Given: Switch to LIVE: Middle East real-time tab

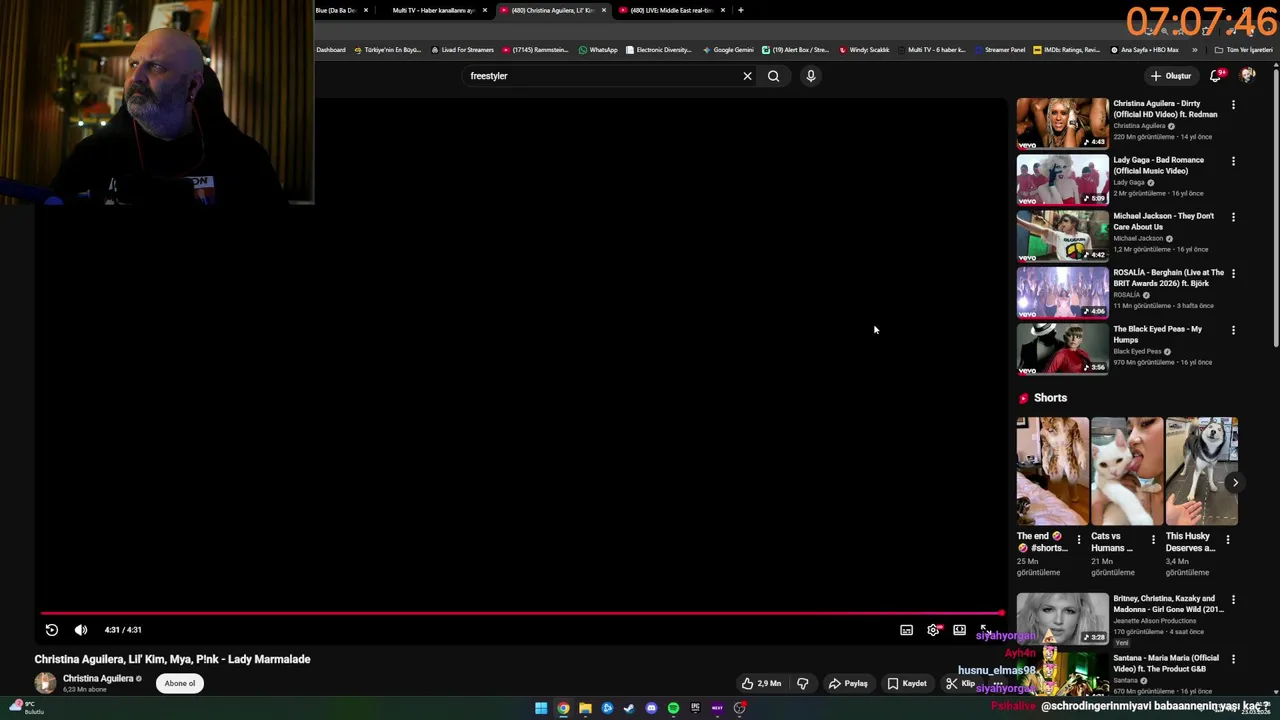Looking at the screenshot, I should point(671,10).
